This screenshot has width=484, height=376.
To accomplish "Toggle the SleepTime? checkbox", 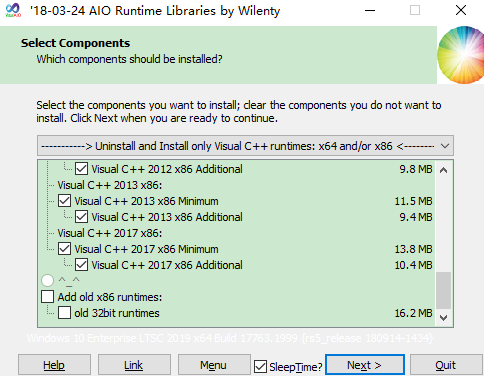I will coord(260,366).
